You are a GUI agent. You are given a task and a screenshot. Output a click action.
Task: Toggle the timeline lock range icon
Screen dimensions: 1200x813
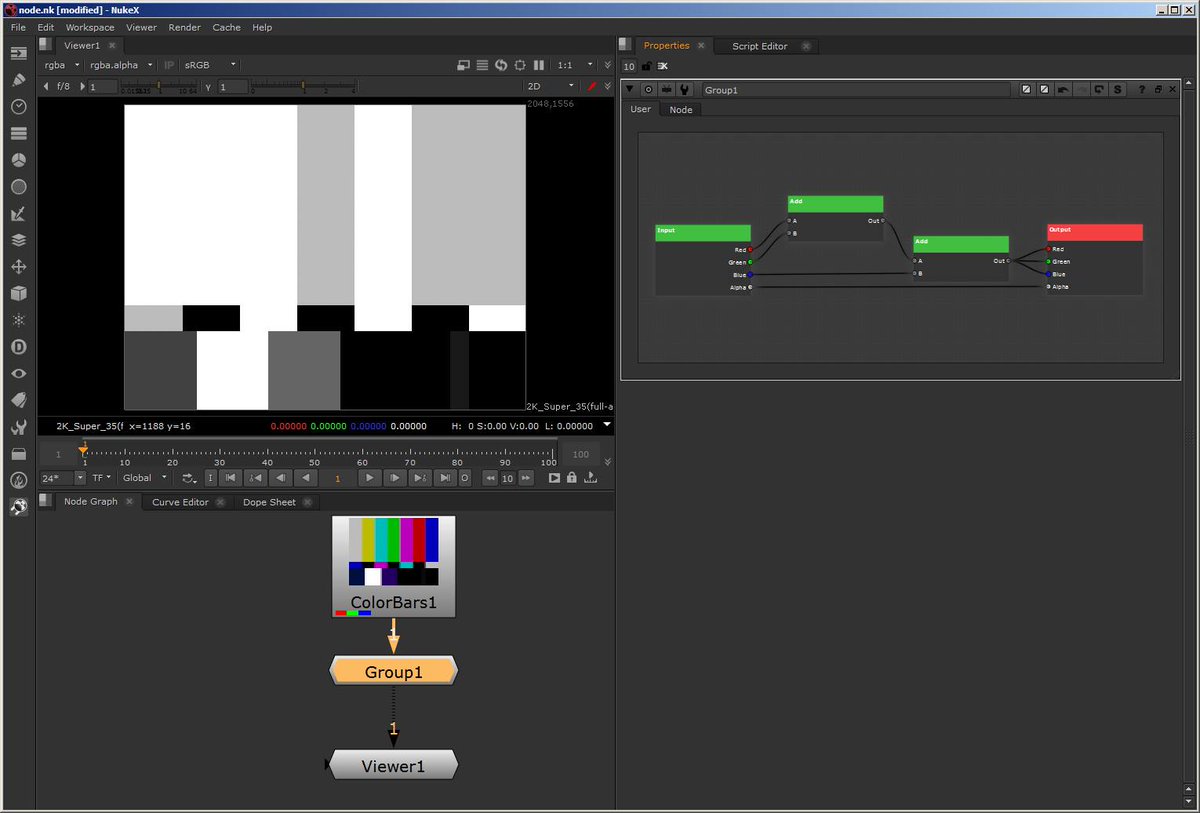pyautogui.click(x=571, y=478)
